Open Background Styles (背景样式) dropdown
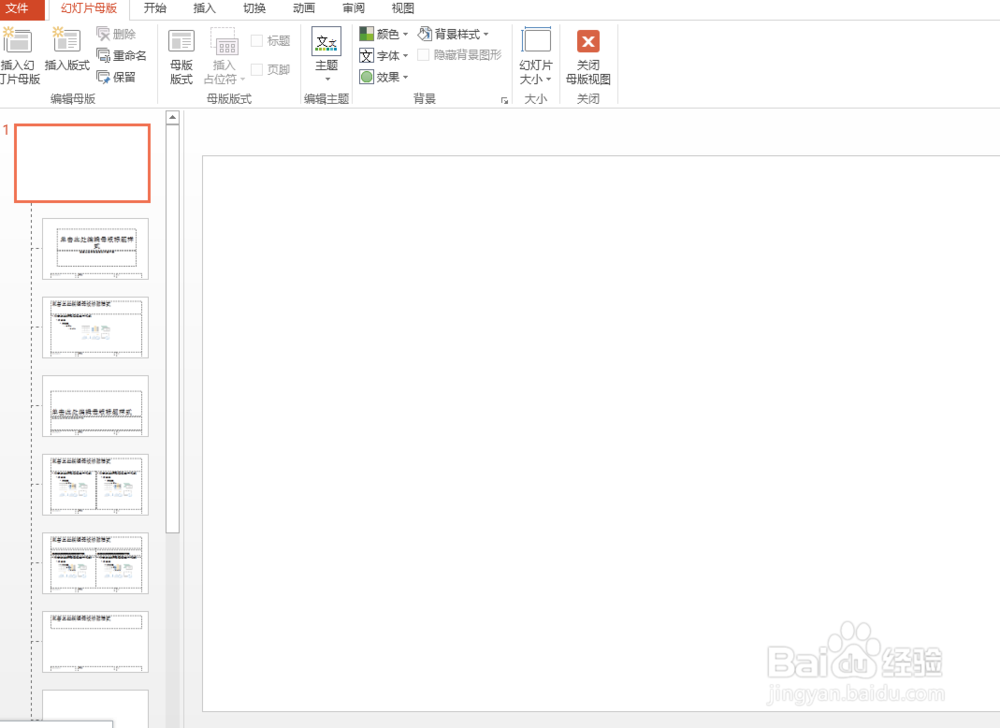Image resolution: width=1000 pixels, height=728 pixels. click(453, 34)
